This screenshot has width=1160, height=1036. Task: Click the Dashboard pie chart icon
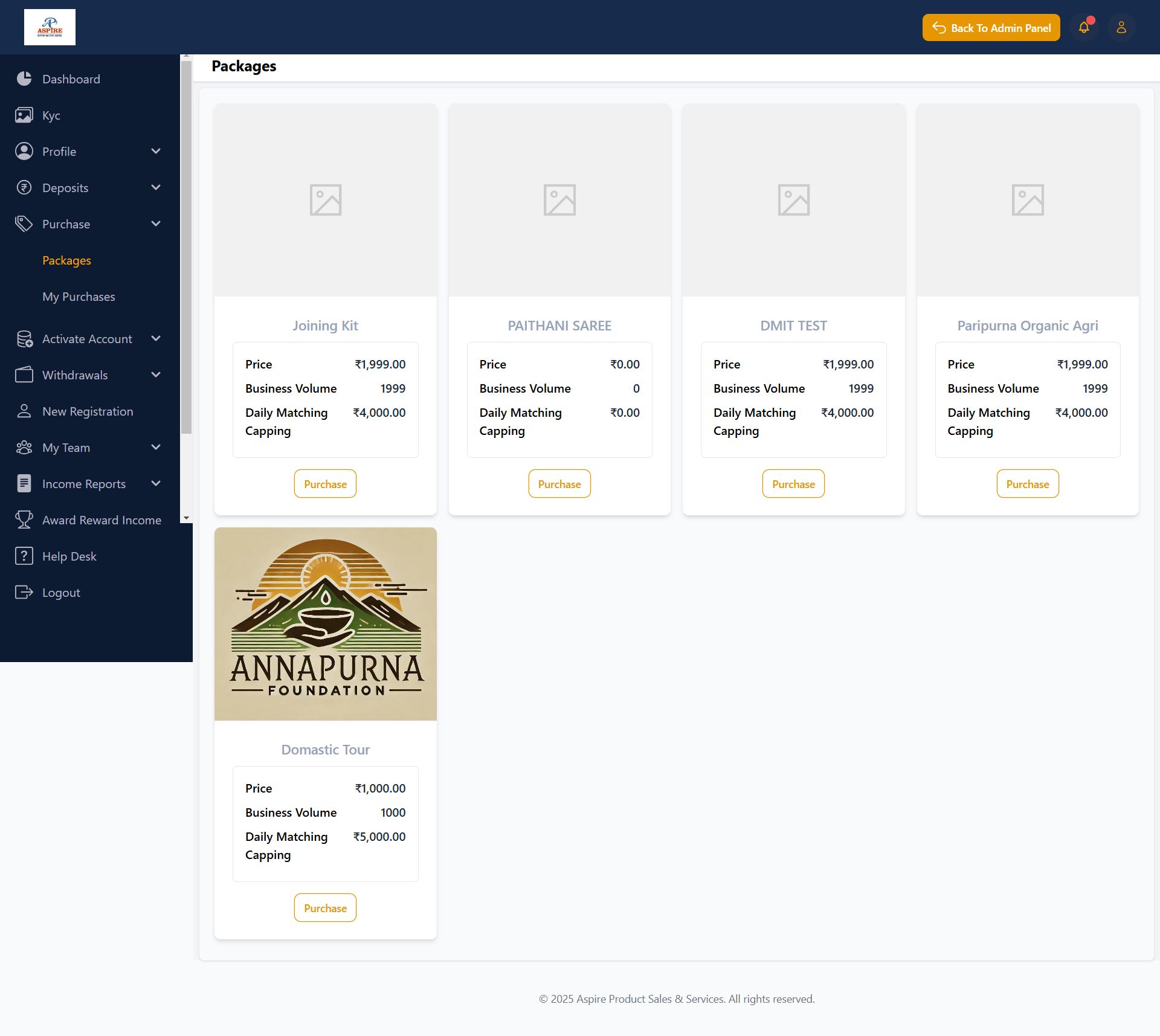(x=24, y=79)
